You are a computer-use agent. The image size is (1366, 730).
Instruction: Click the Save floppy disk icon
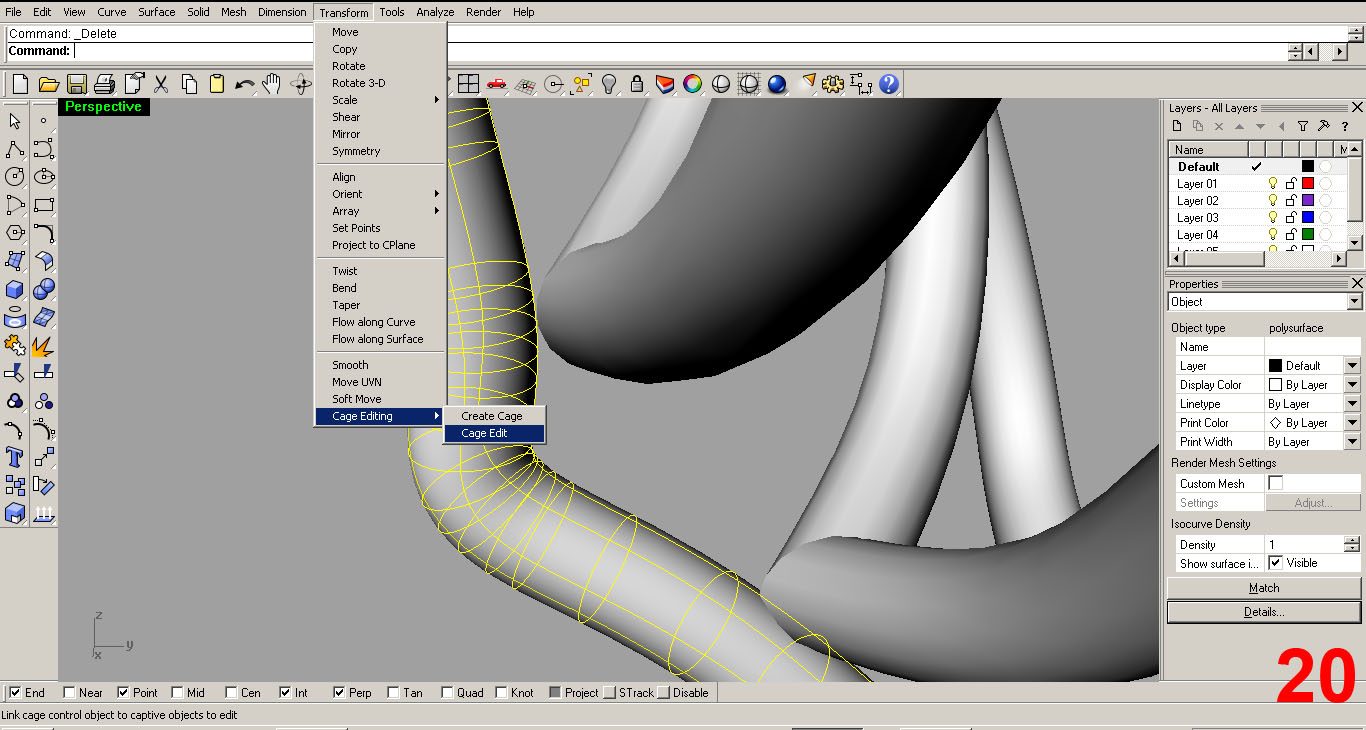[76, 84]
